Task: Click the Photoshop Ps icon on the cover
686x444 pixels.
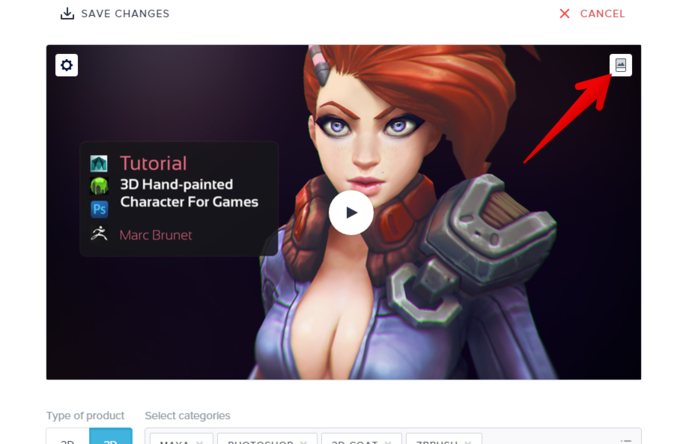Action: coord(99,209)
